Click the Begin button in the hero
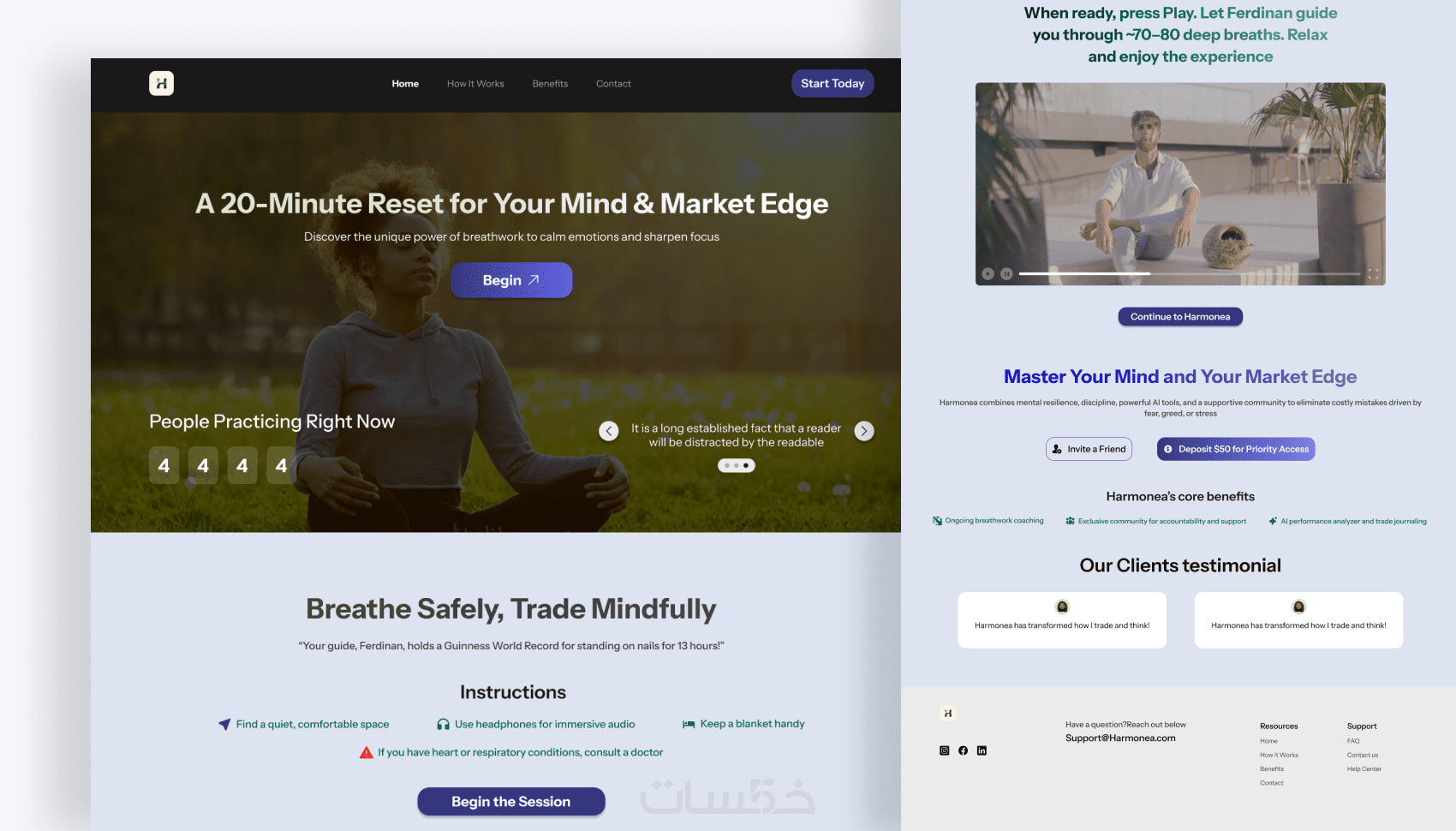 click(511, 280)
